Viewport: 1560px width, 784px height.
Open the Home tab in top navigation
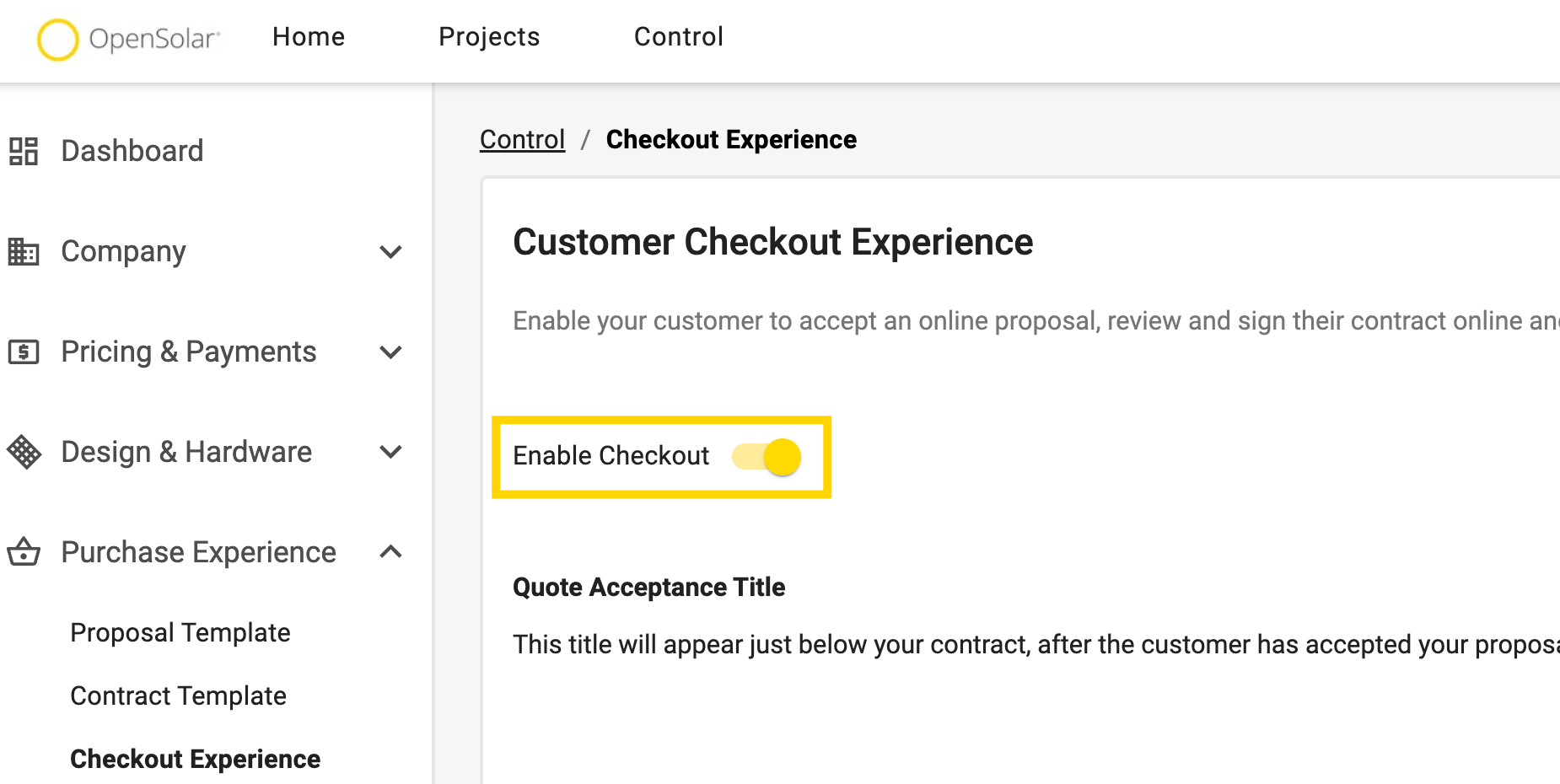click(309, 37)
